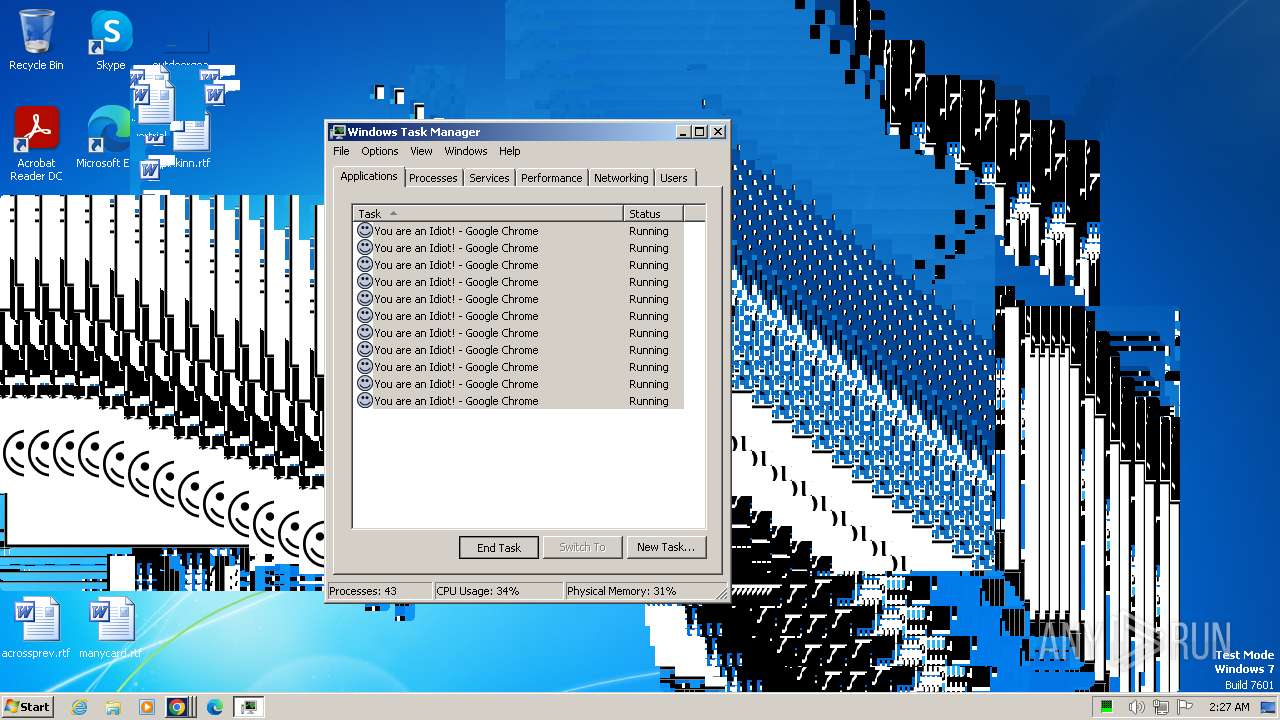
Task: Select the last 'You are an Idiot!' task
Action: click(519, 401)
